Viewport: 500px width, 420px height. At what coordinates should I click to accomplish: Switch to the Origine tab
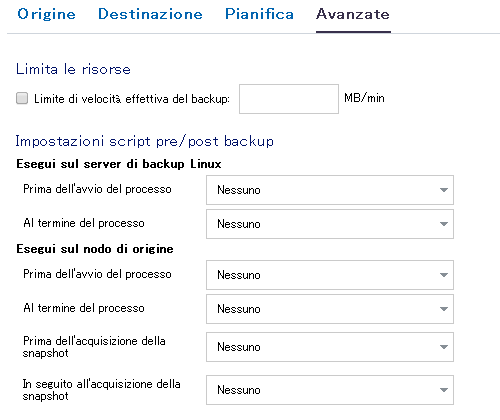[46, 14]
